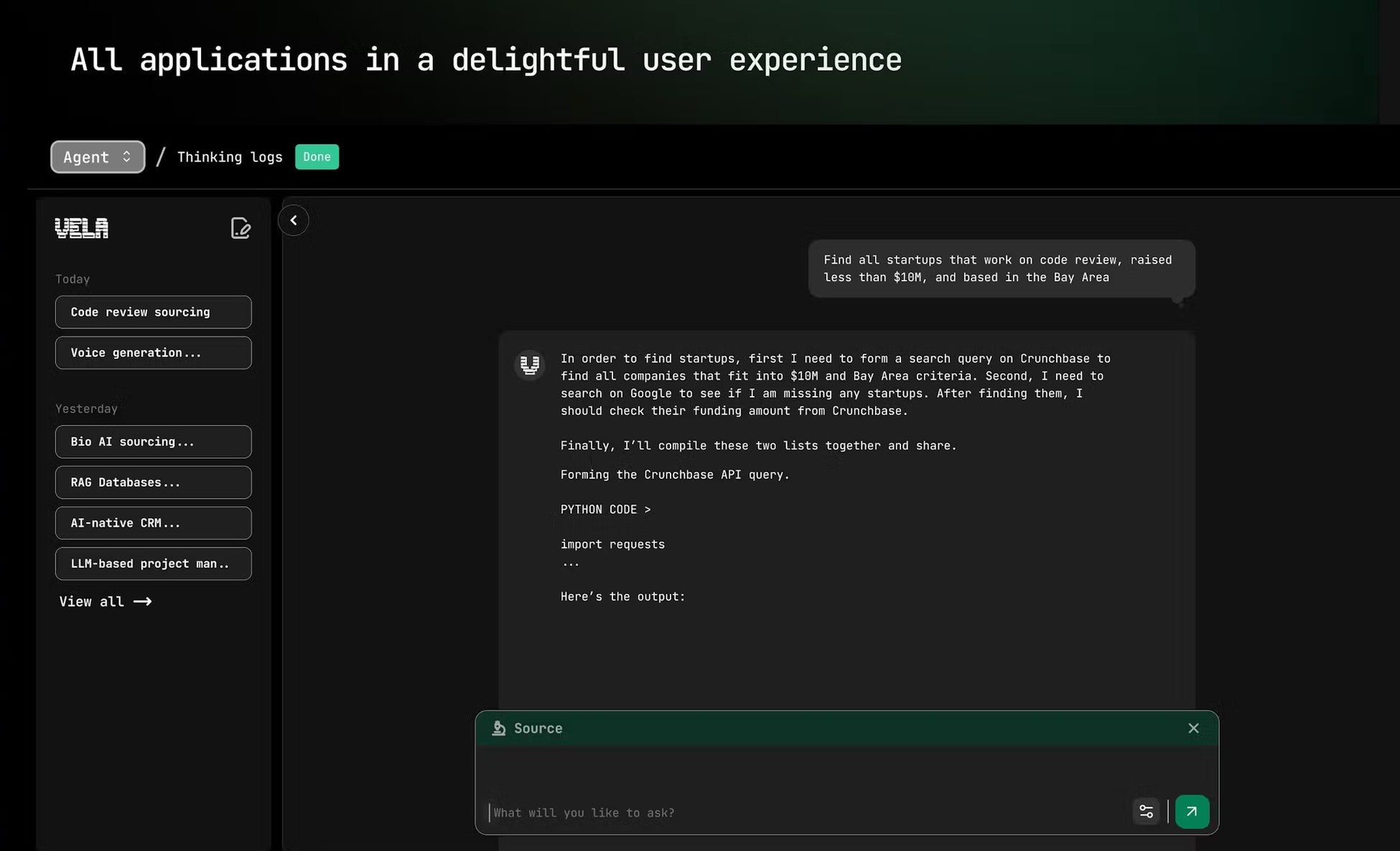Click View all link
This screenshot has width=1400, height=851.
(x=105, y=602)
